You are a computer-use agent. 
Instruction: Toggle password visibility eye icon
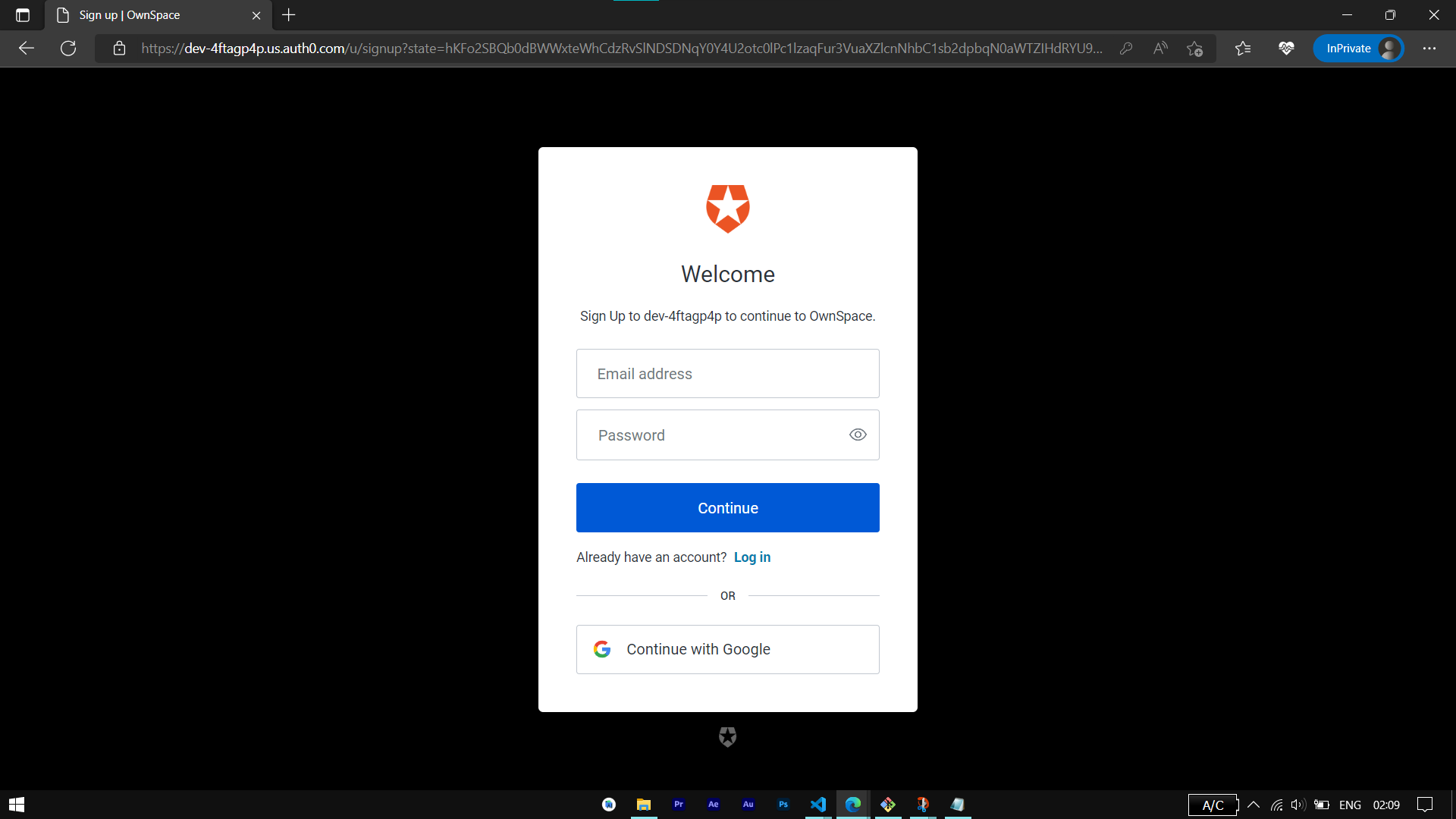point(857,434)
